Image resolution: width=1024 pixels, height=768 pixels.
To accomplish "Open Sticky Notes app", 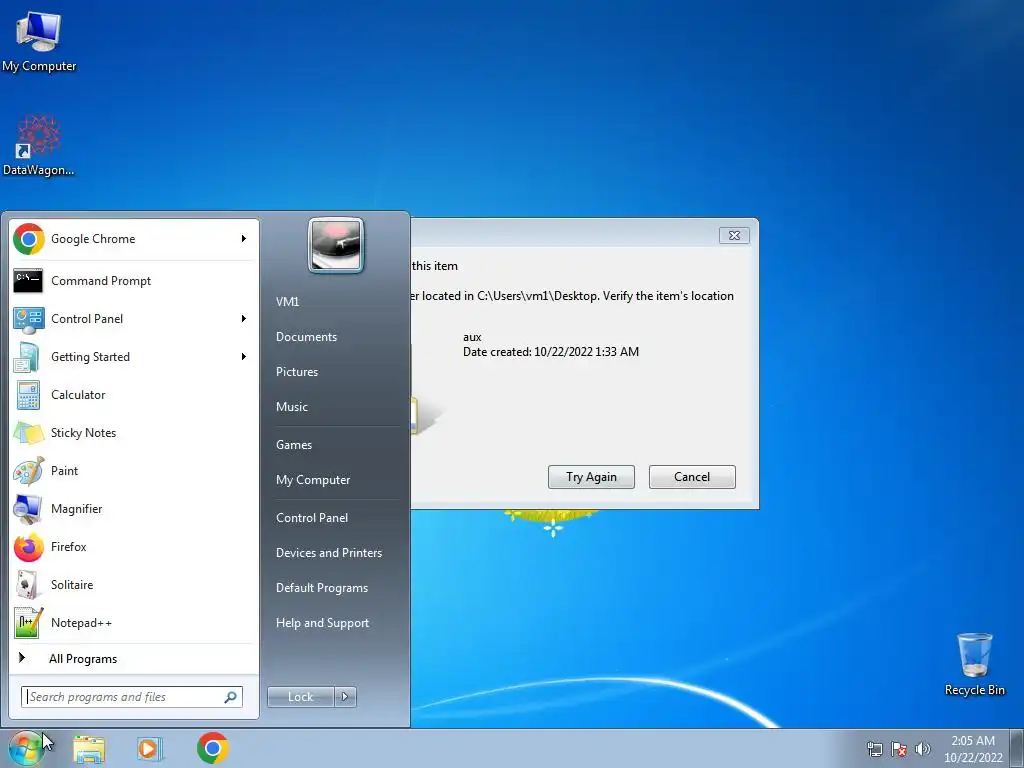I will point(133,433).
